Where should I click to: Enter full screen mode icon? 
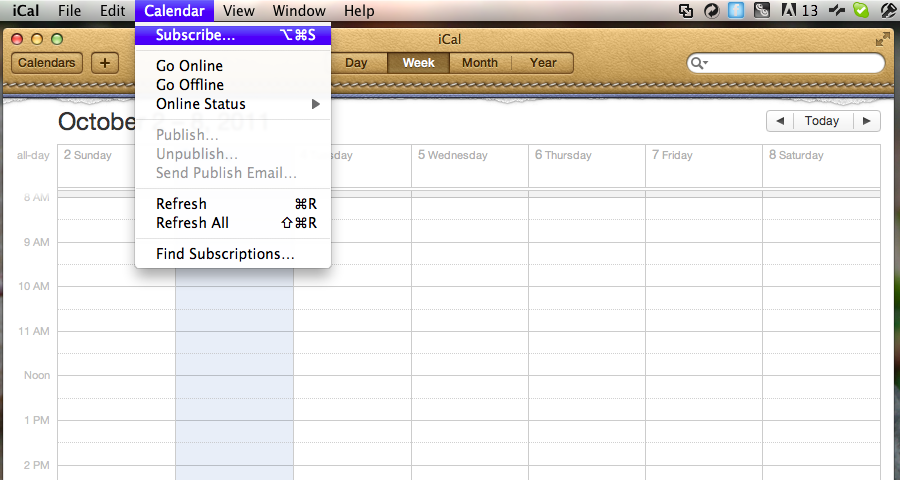click(882, 39)
